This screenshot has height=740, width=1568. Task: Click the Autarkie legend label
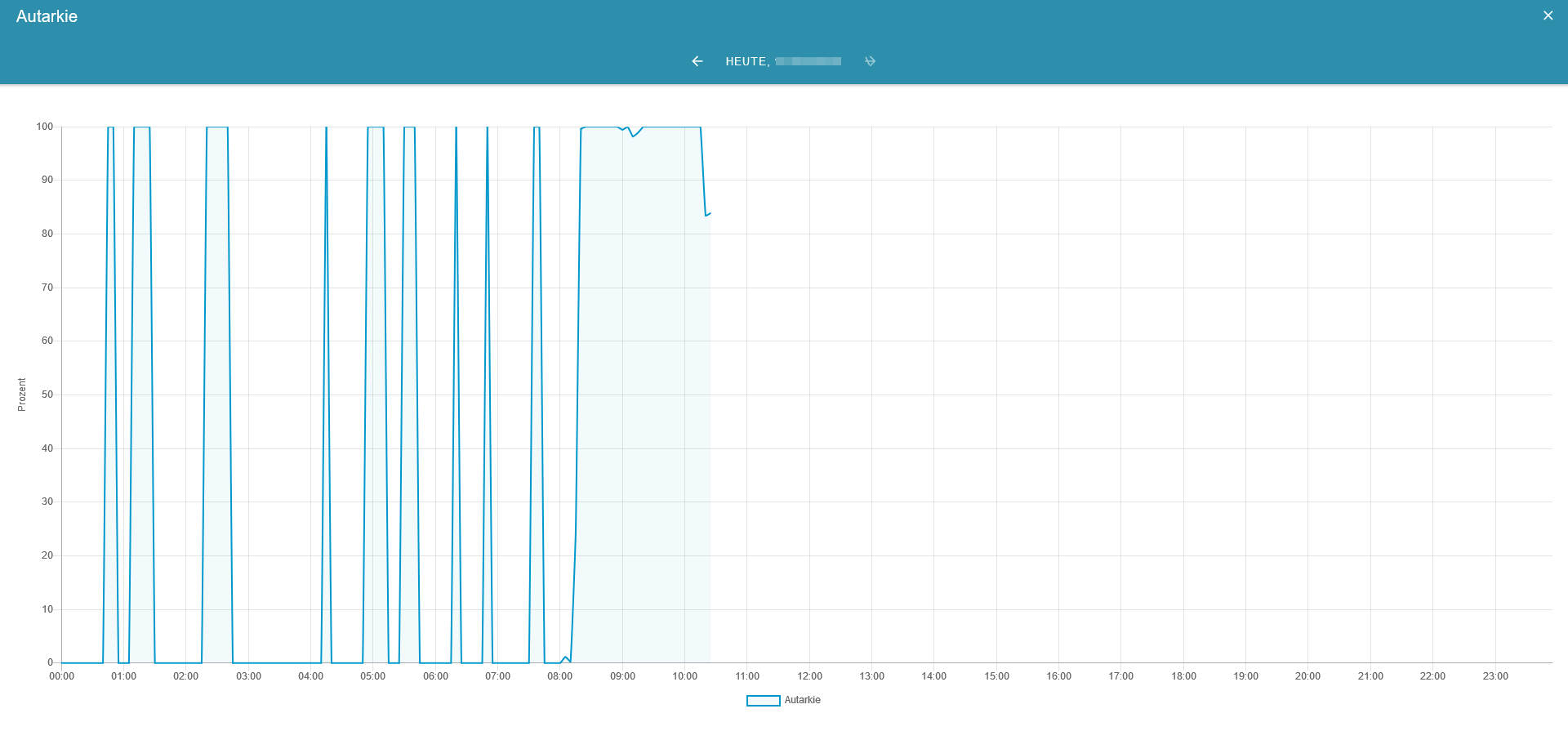(x=802, y=700)
